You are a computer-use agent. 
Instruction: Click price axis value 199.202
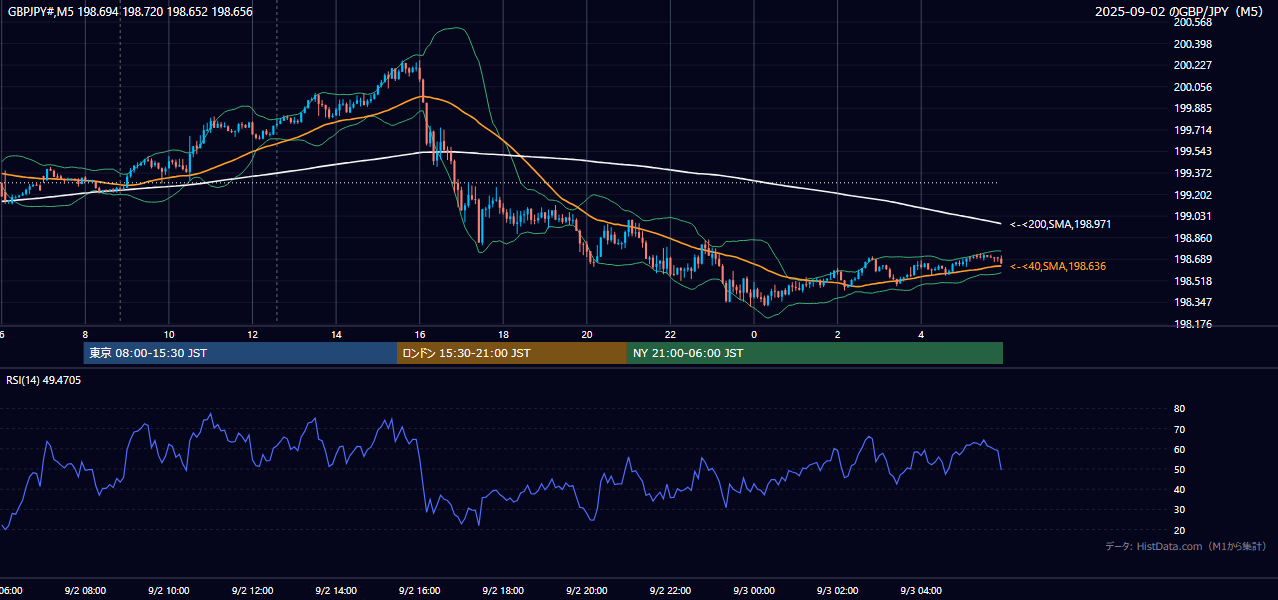pyautogui.click(x=1193, y=195)
